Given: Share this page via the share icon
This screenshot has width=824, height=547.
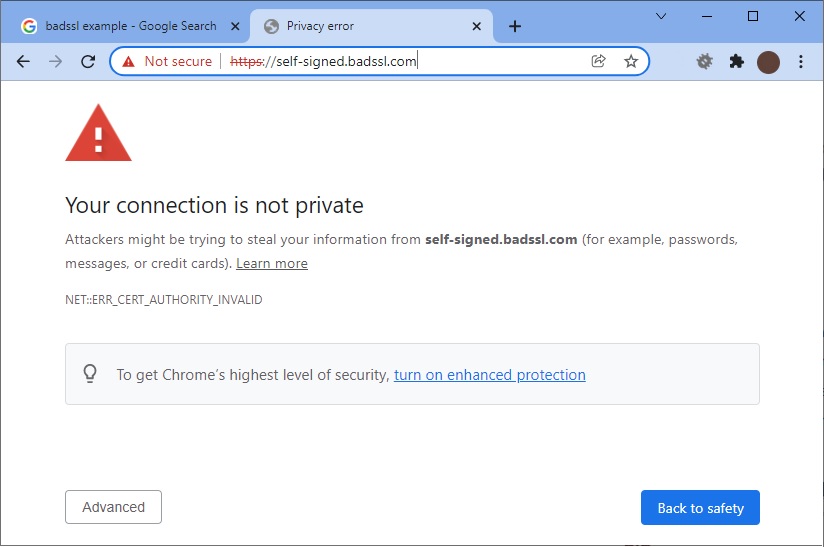Looking at the screenshot, I should [x=598, y=61].
